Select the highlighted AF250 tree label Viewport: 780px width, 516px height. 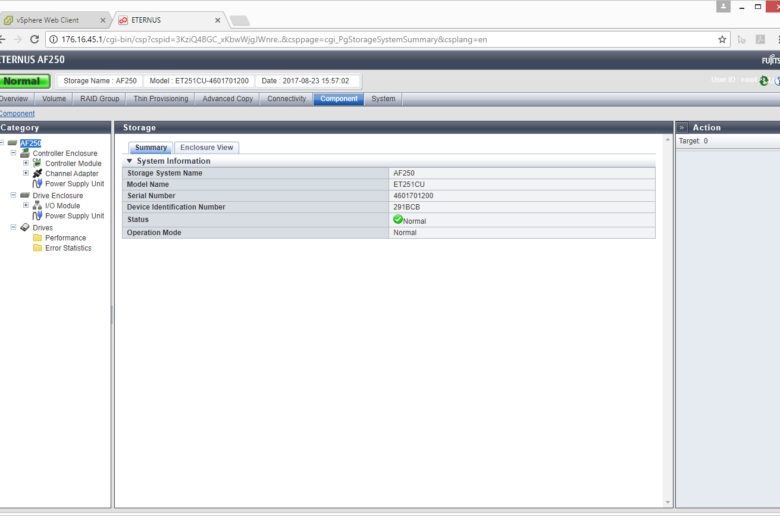click(x=30, y=143)
